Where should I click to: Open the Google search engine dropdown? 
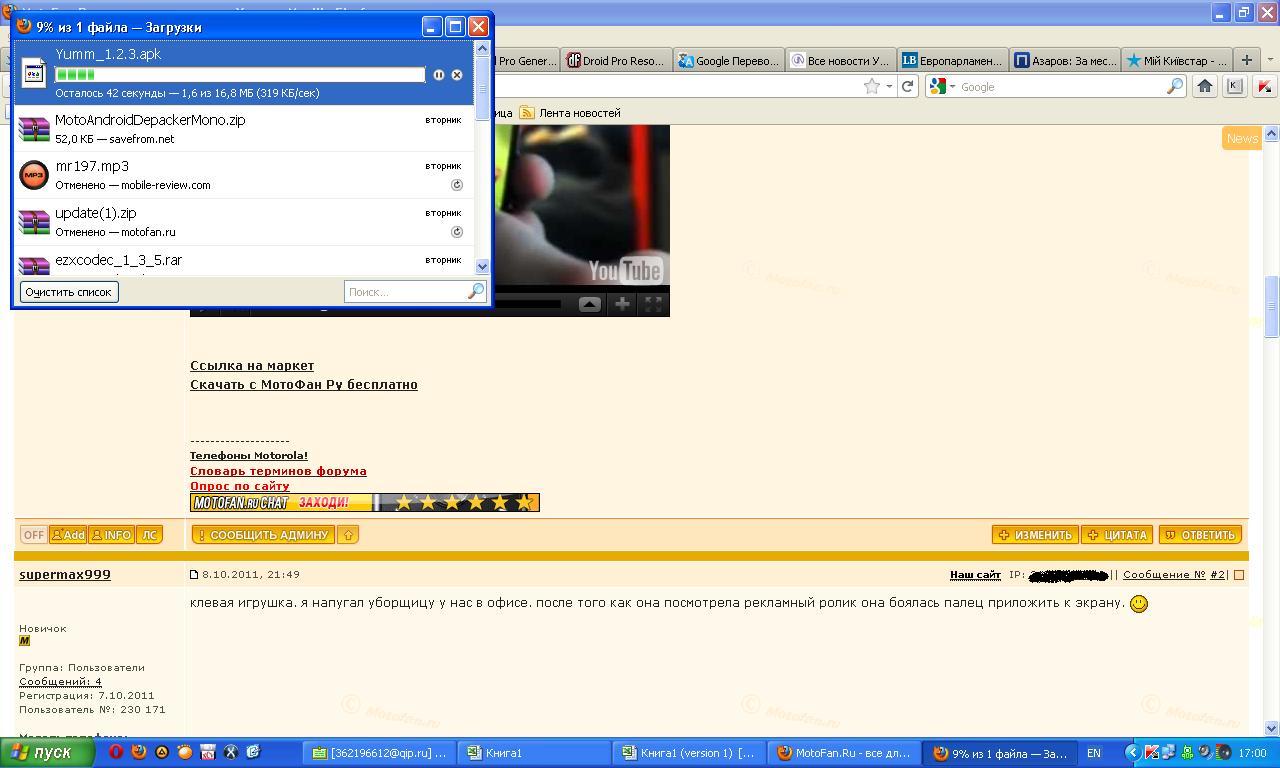click(952, 87)
